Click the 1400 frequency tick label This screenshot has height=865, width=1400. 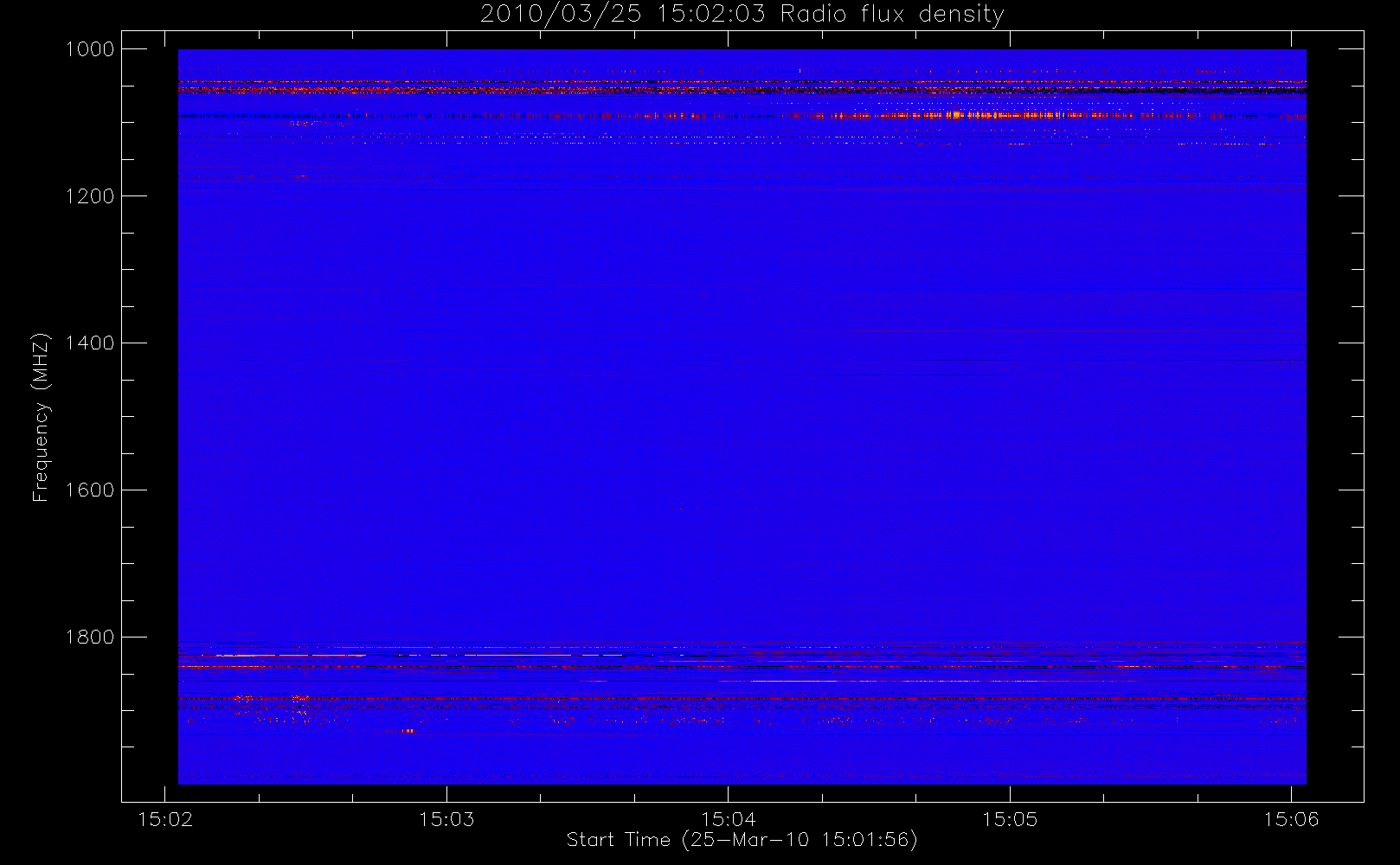90,343
